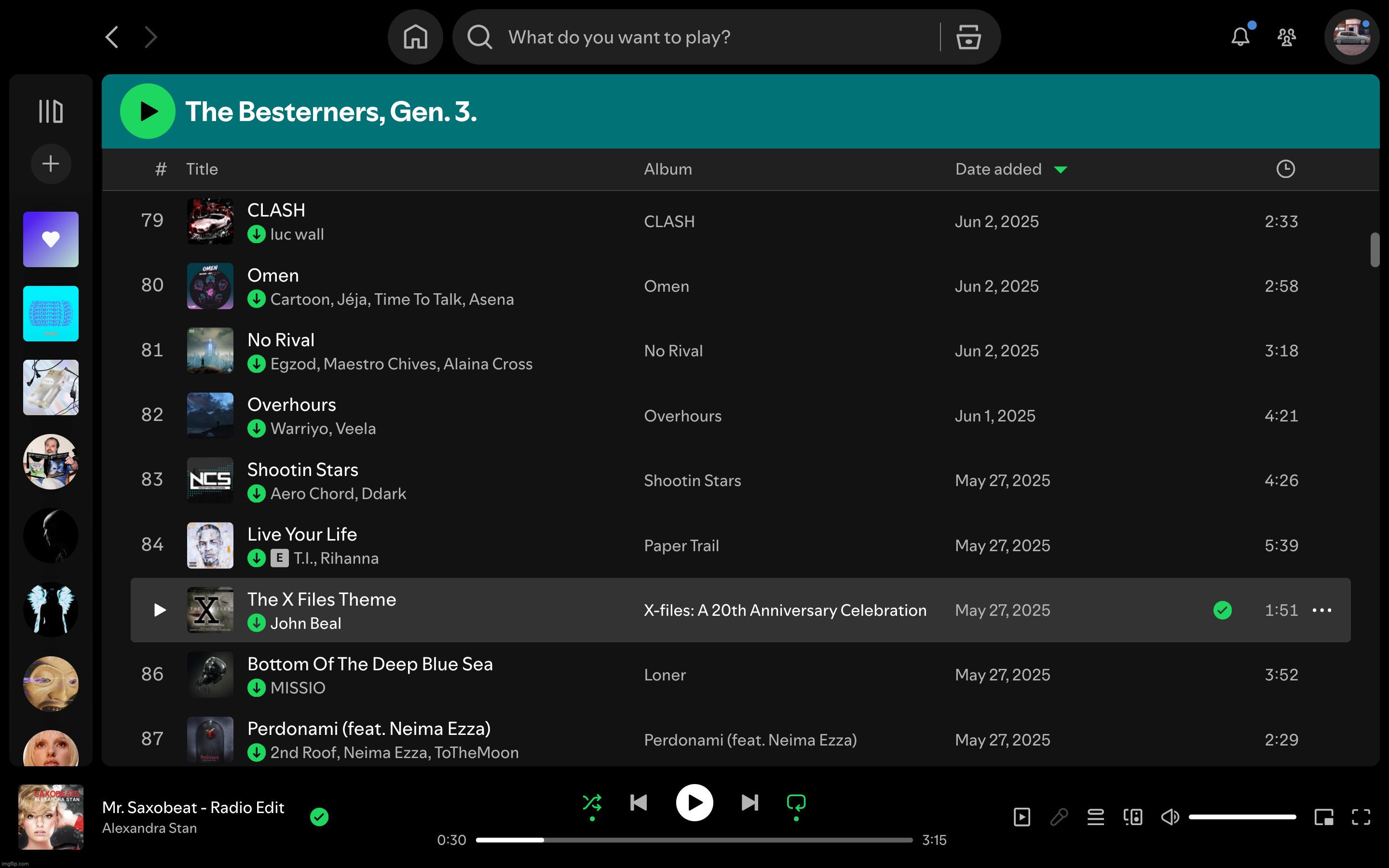The height and width of the screenshot is (868, 1389).
Task: Enter full screen mode
Action: [1361, 817]
